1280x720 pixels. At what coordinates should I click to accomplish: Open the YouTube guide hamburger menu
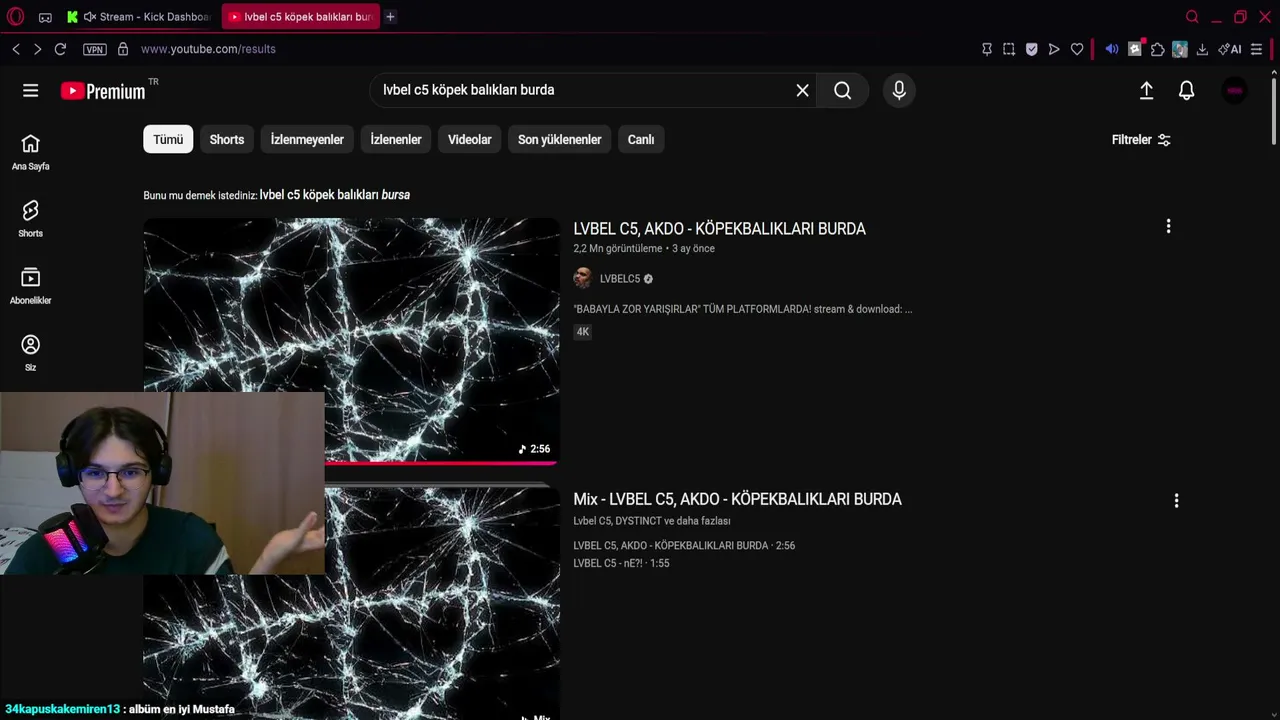tap(31, 91)
